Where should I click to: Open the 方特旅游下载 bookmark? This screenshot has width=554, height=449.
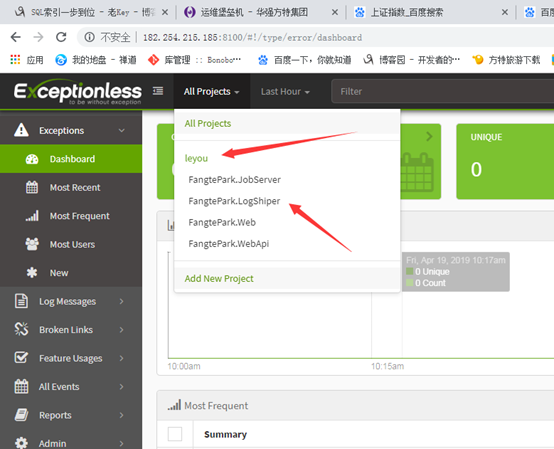(x=506, y=60)
